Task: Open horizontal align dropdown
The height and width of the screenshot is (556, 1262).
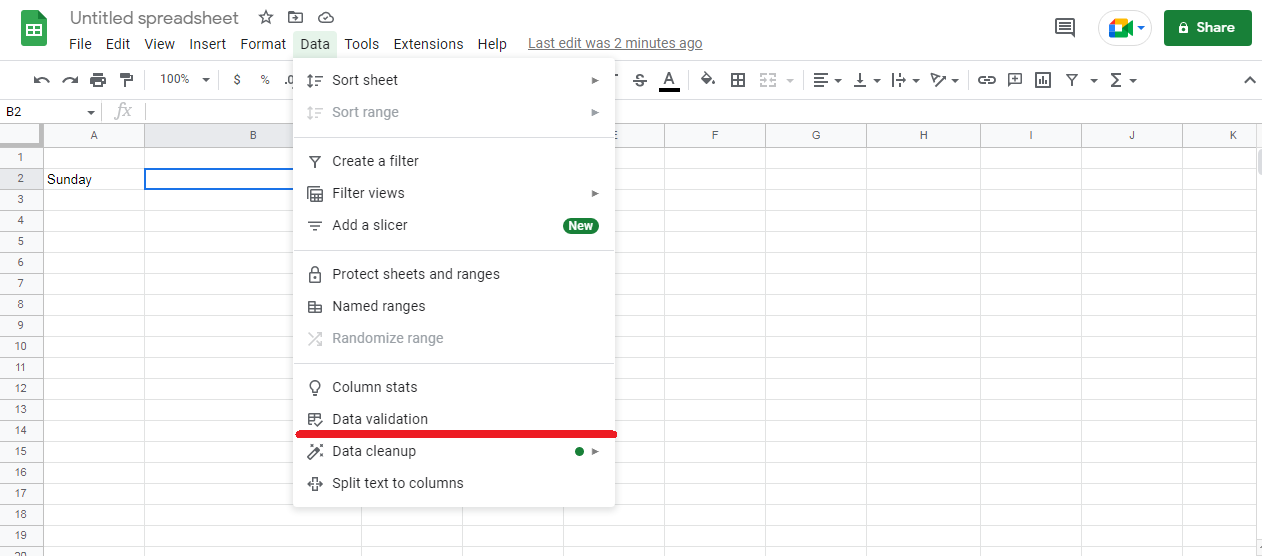Action: tap(827, 80)
